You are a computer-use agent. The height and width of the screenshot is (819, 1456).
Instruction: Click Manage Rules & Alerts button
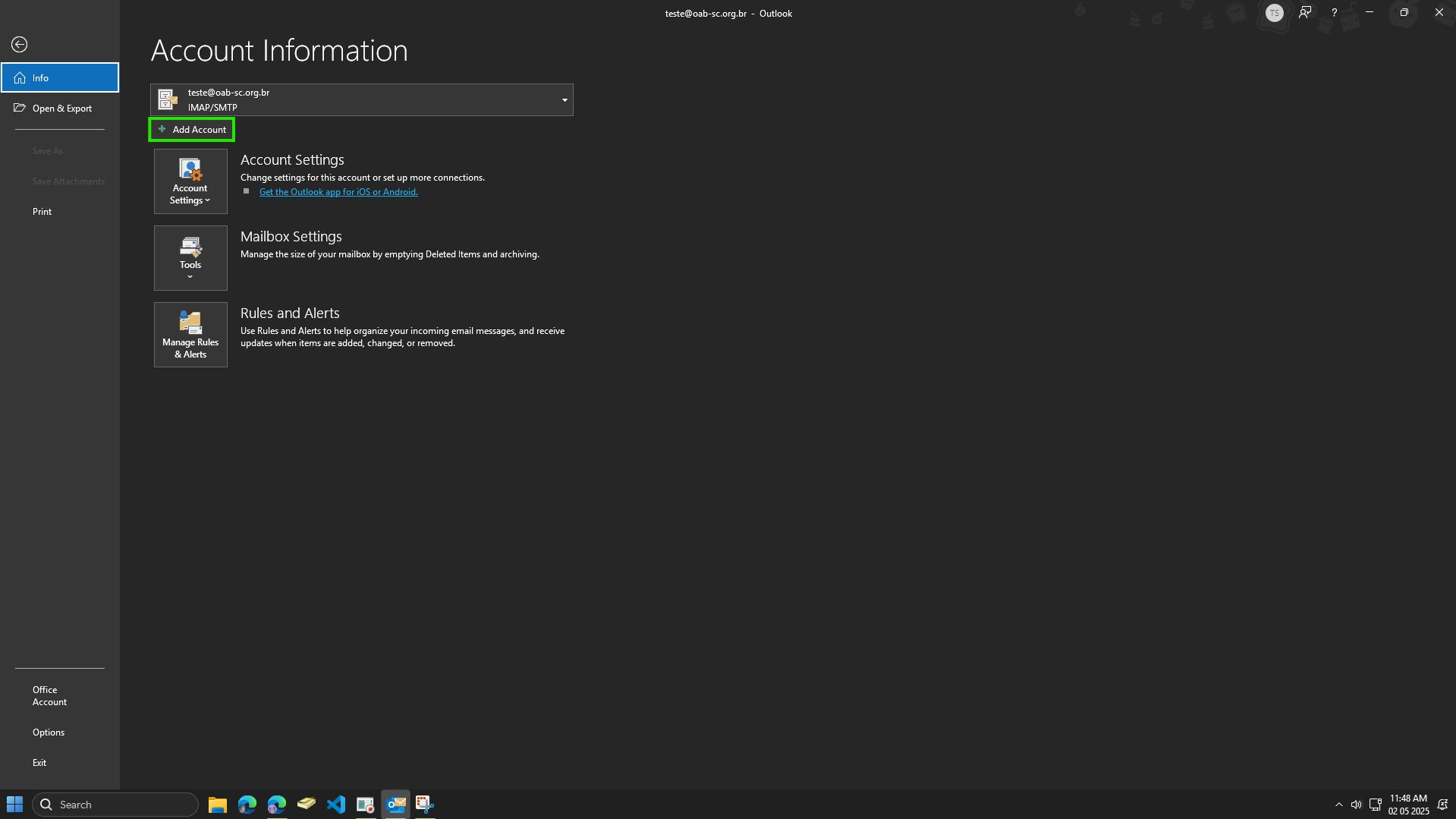click(x=190, y=335)
